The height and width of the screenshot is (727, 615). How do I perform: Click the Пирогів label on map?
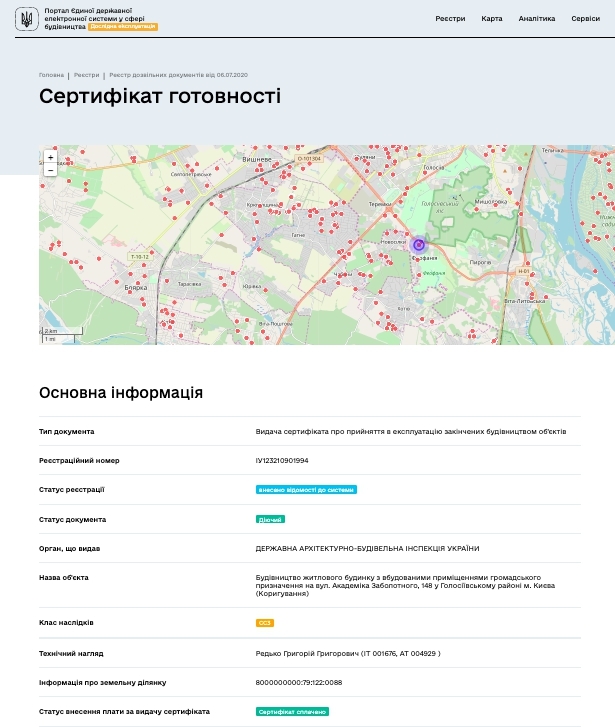coord(480,262)
